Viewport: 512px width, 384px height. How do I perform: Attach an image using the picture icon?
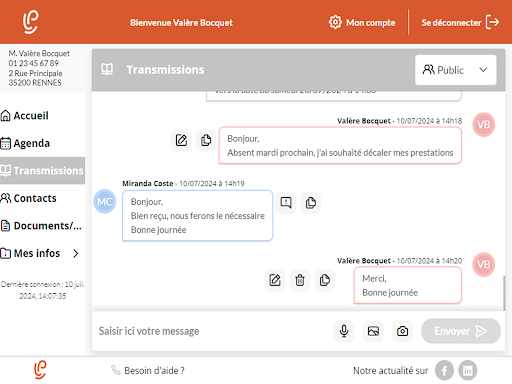(x=373, y=331)
